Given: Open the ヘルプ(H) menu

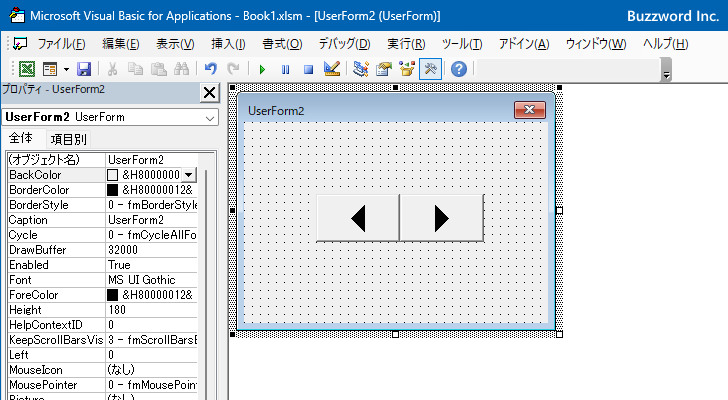Looking at the screenshot, I should 665,44.
